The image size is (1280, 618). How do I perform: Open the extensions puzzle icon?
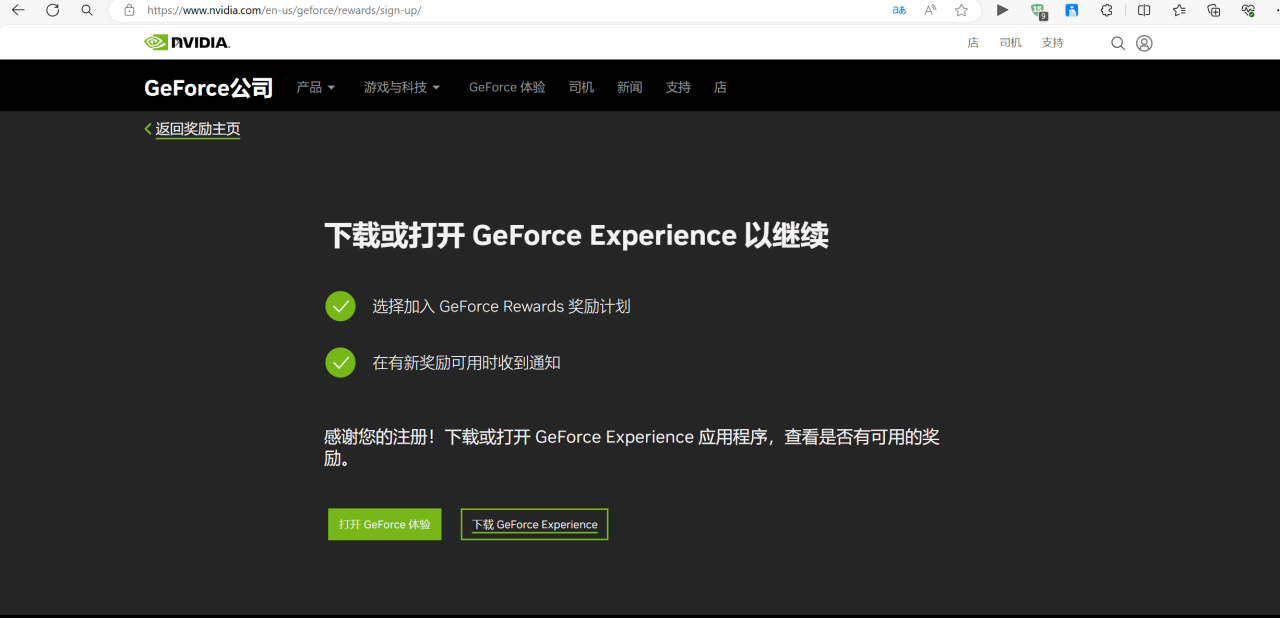point(1106,10)
